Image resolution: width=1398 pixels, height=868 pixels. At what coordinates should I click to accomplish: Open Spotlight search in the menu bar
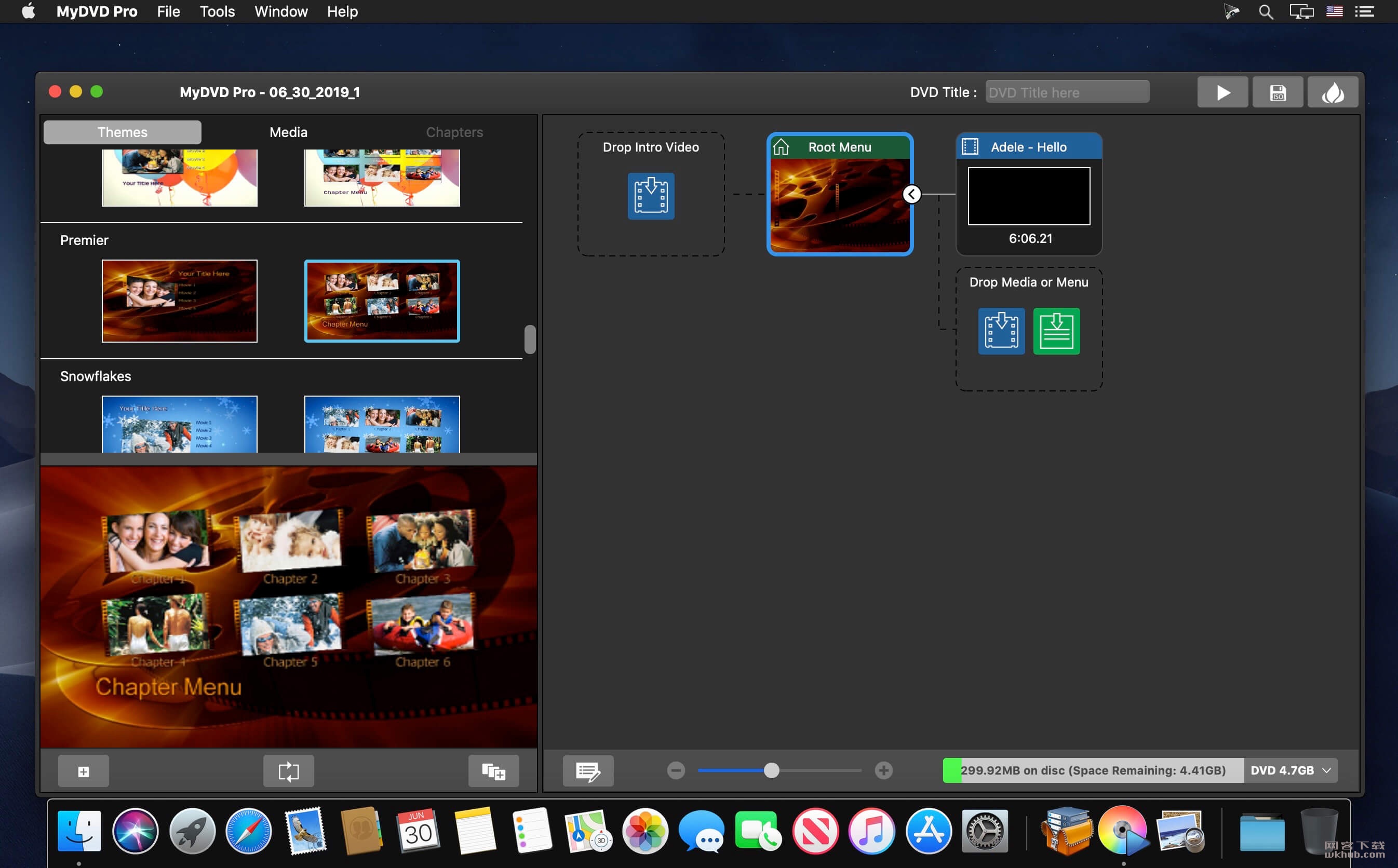[x=1266, y=11]
